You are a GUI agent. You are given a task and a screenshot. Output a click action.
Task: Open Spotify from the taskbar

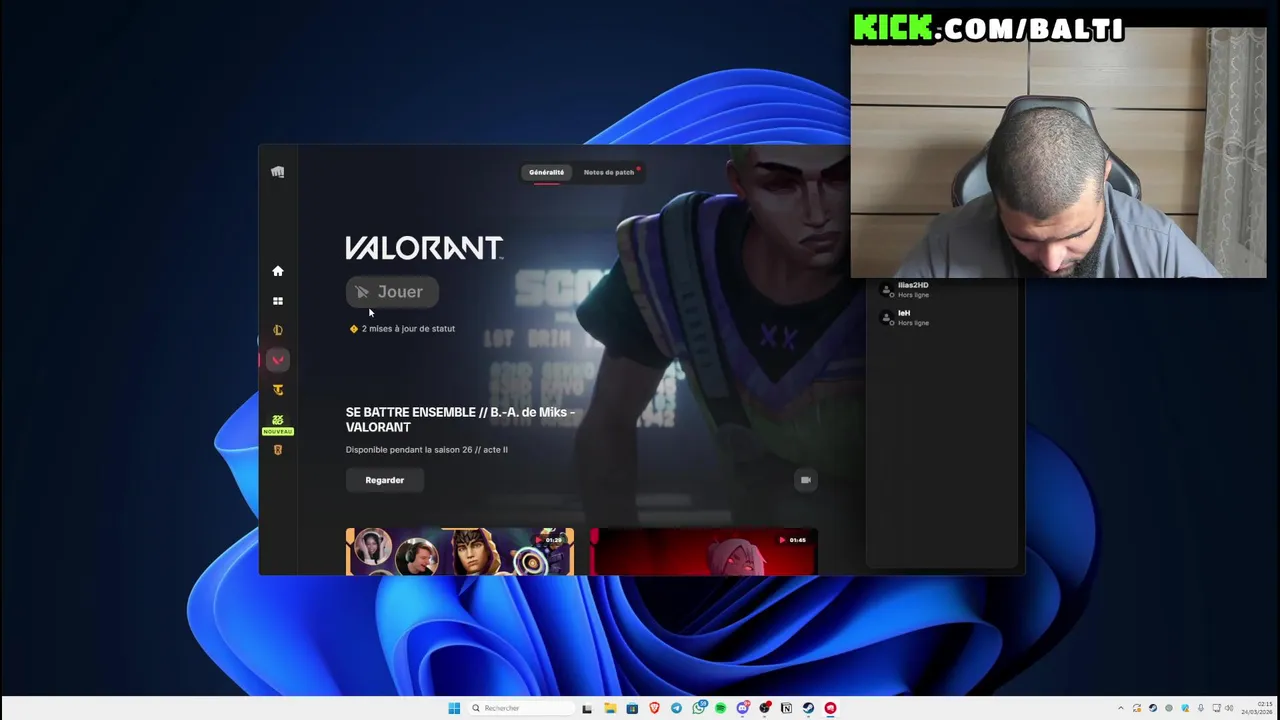pos(720,708)
